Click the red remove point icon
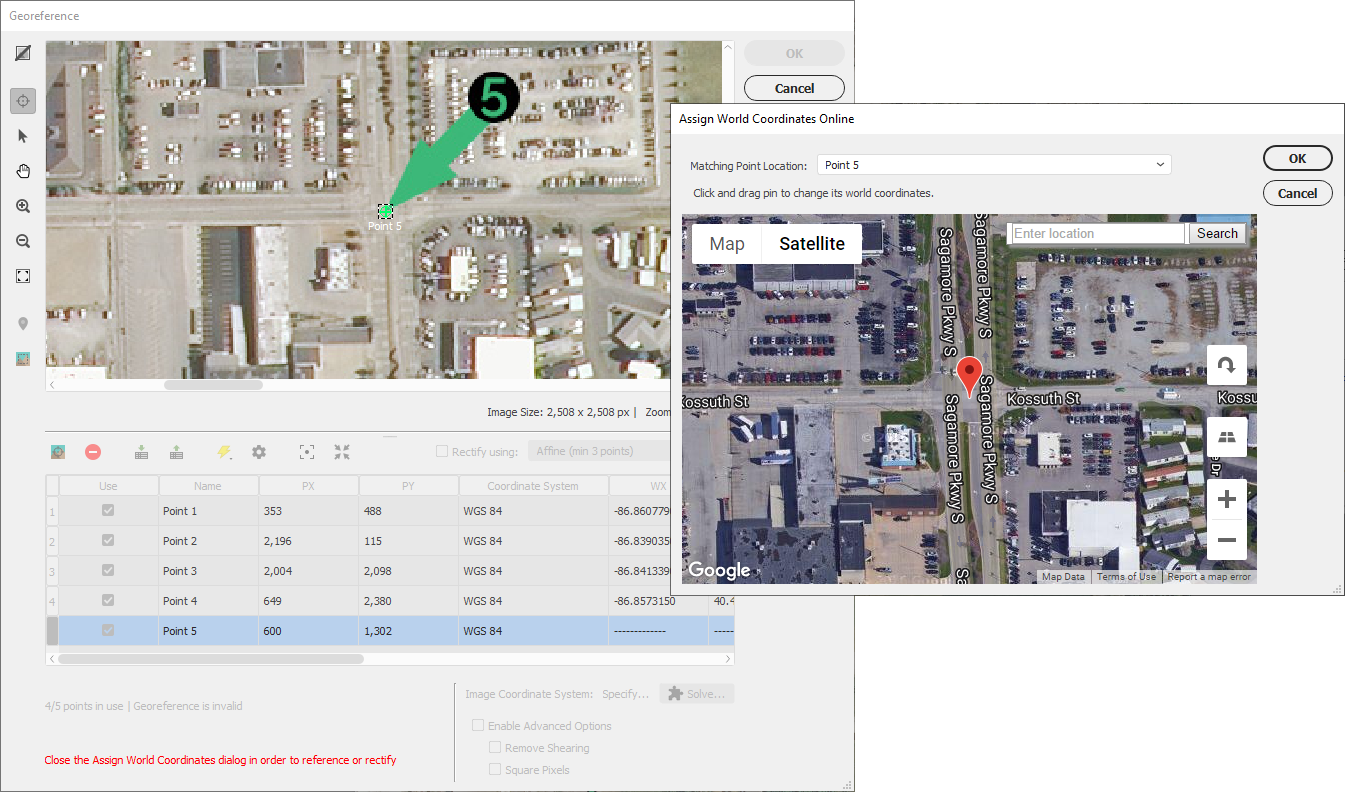This screenshot has width=1345, height=792. pyautogui.click(x=93, y=452)
